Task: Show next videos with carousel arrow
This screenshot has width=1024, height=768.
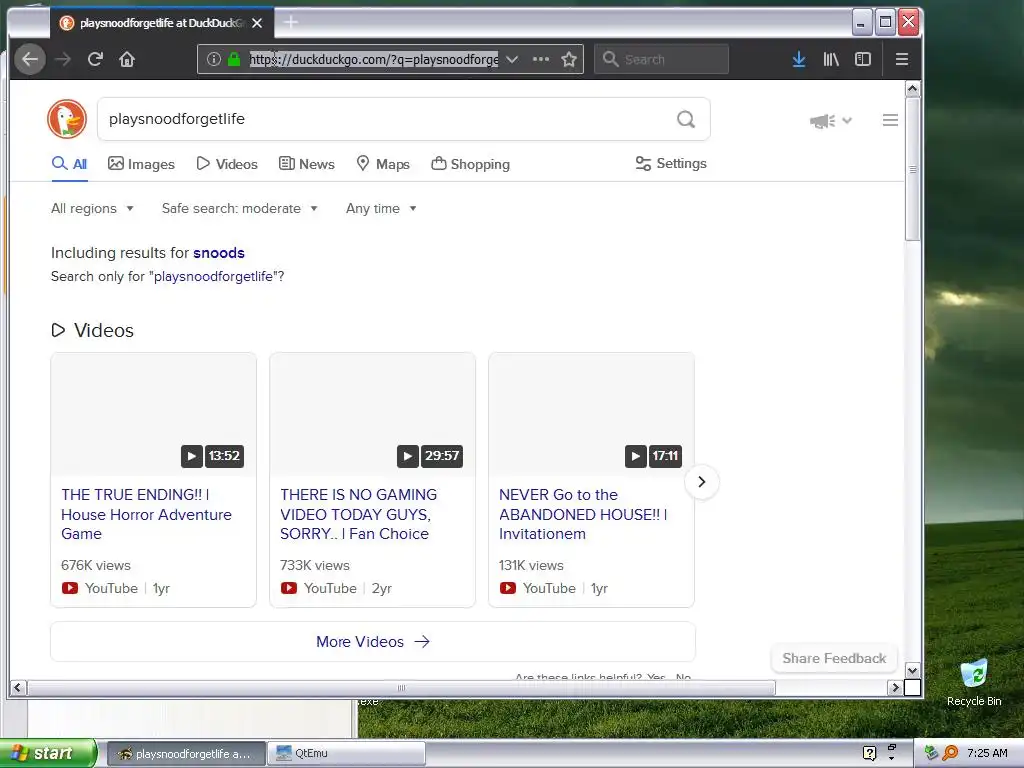Action: tap(701, 482)
